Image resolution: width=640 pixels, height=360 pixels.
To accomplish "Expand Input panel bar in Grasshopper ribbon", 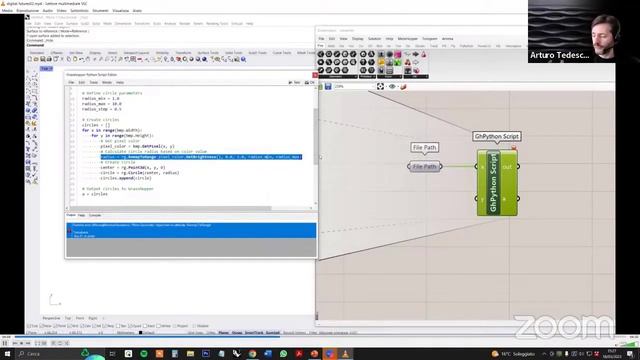I will click(x=389, y=77).
